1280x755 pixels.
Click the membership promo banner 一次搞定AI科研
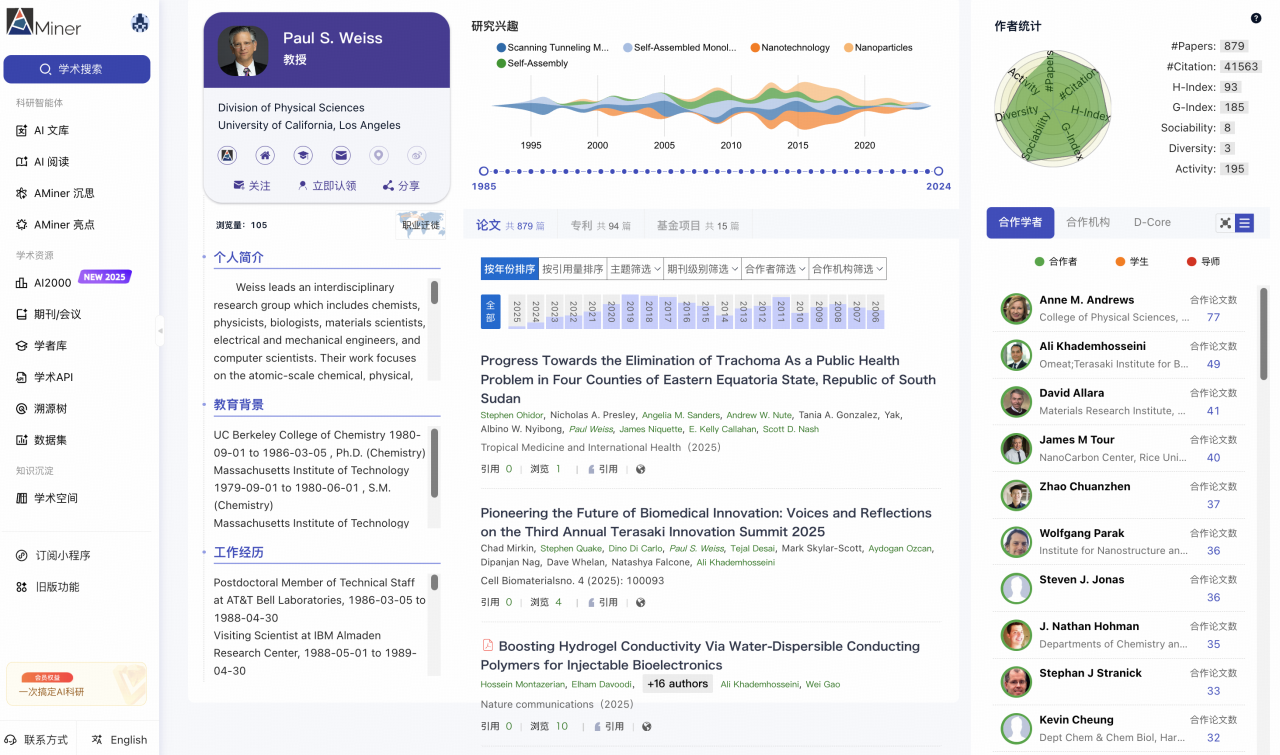coord(76,684)
